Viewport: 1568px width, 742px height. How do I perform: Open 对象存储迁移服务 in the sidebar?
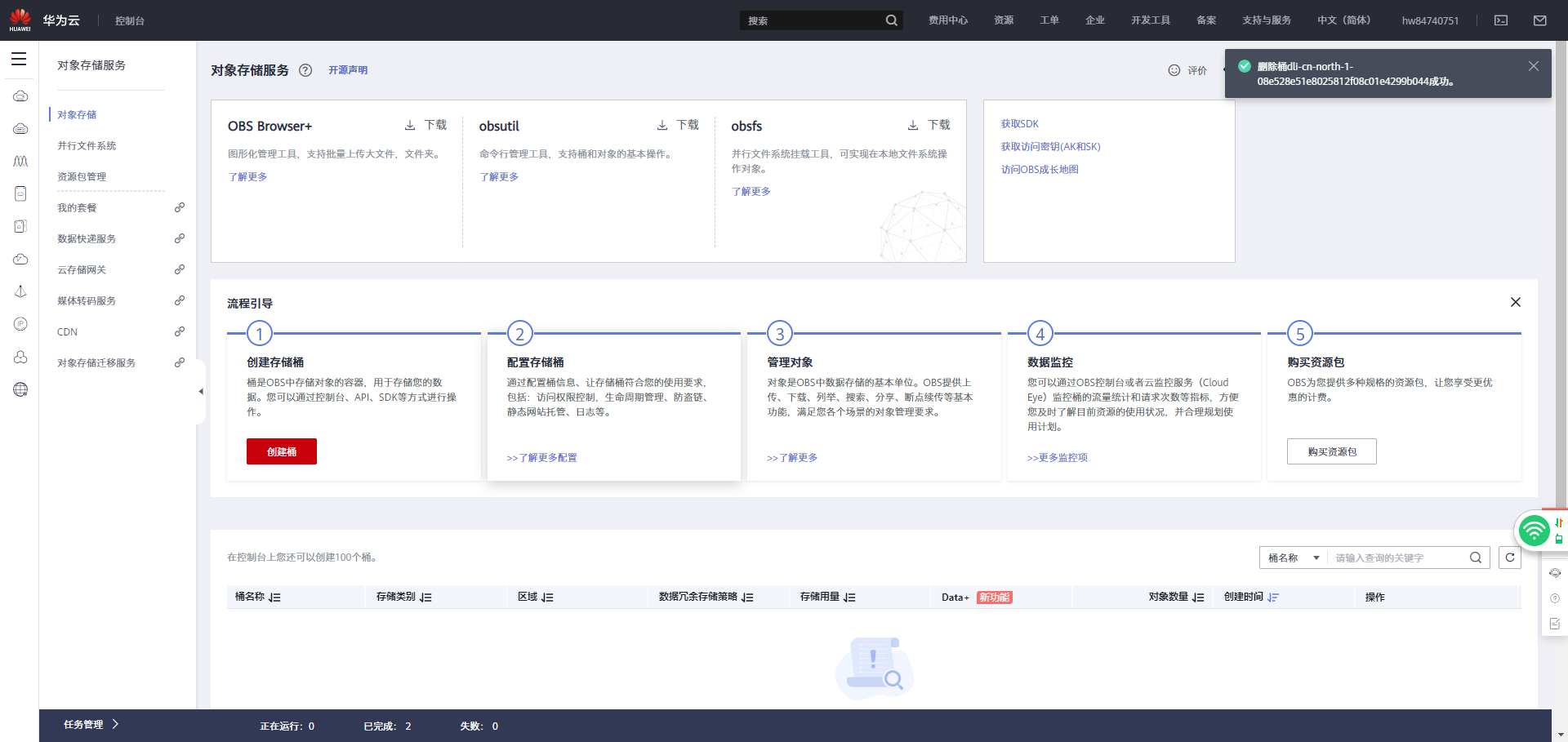coord(96,362)
